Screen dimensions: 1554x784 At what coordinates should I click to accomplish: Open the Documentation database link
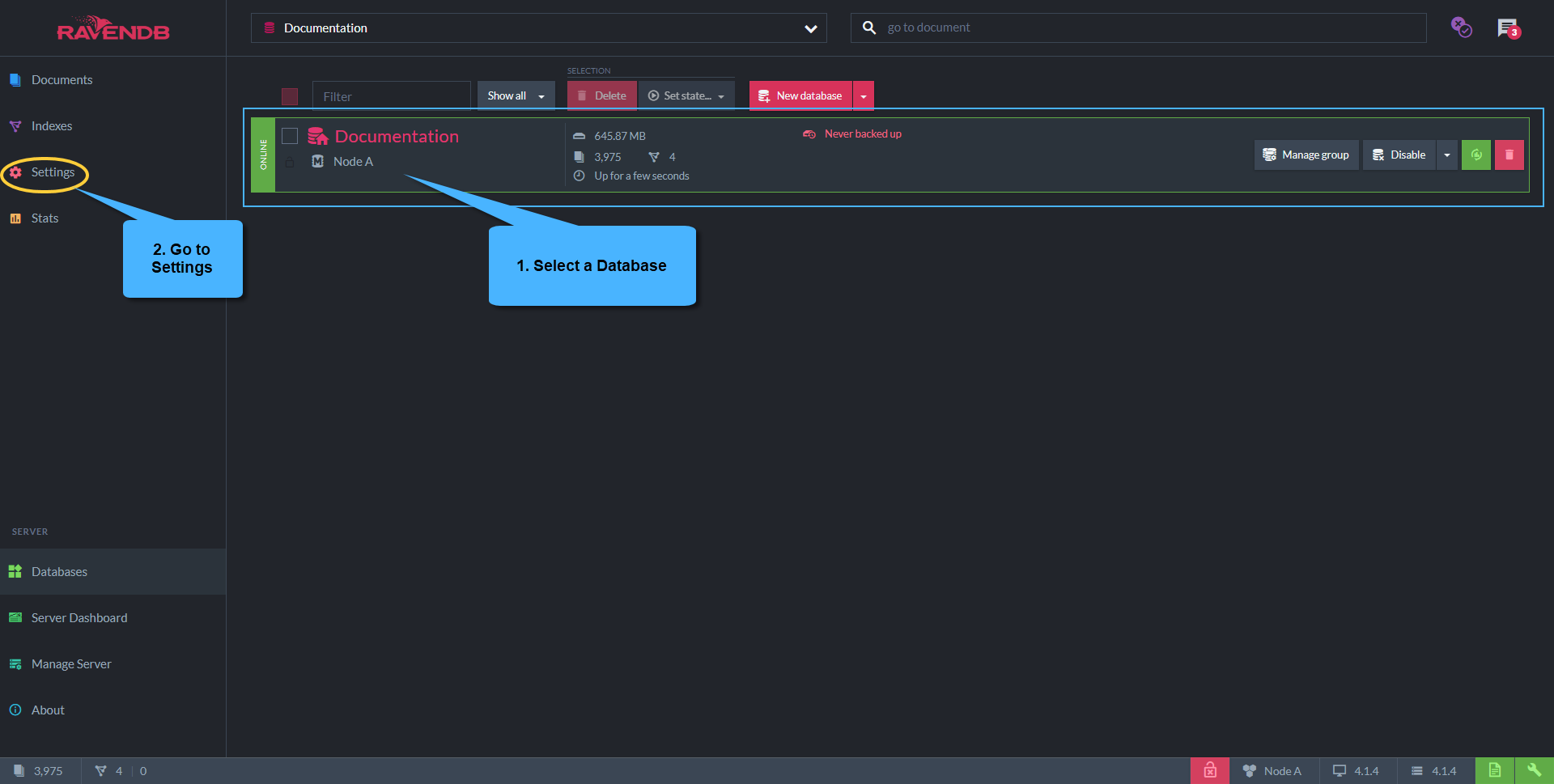[397, 136]
